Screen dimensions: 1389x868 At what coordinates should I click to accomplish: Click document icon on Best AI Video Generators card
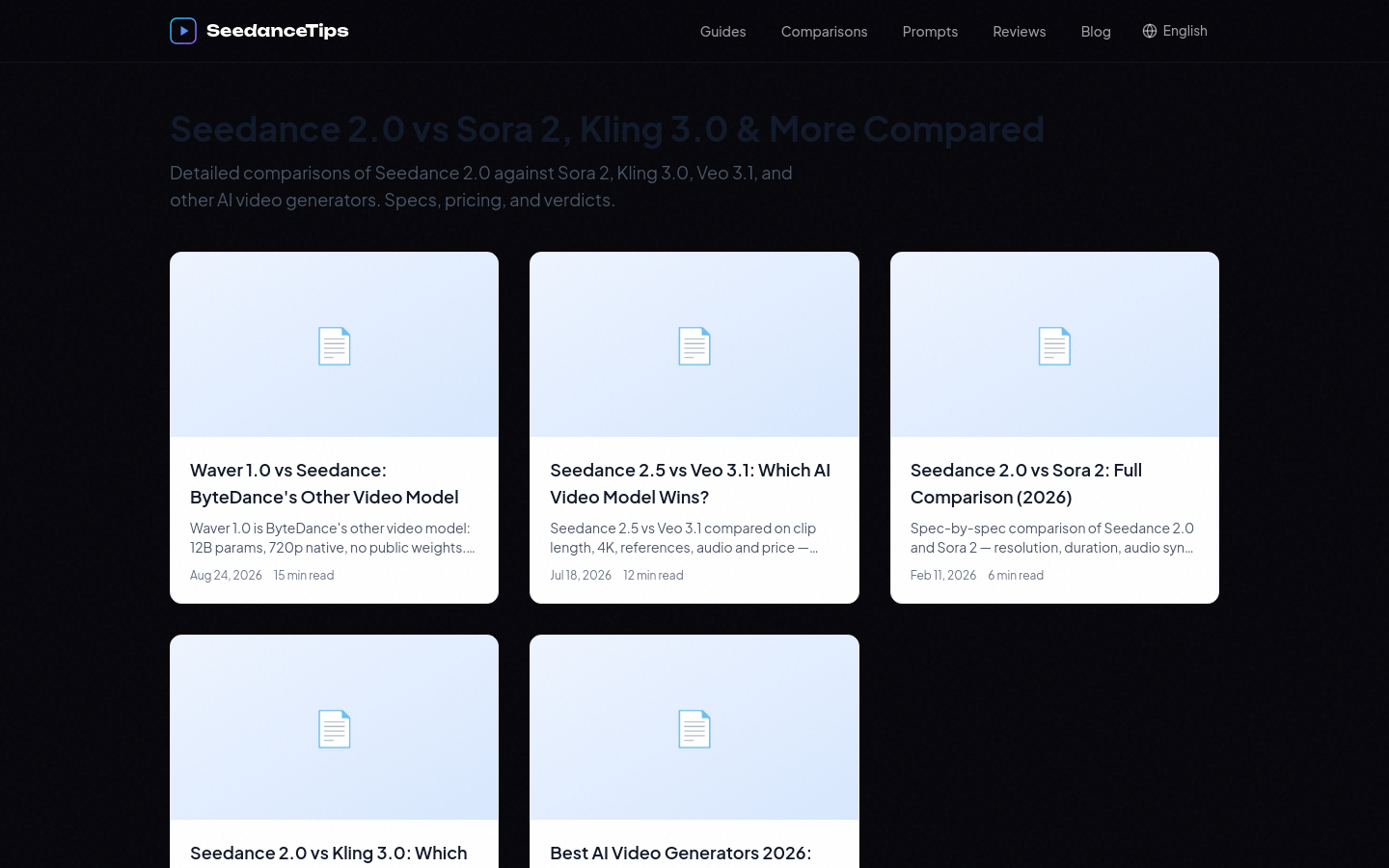(694, 729)
